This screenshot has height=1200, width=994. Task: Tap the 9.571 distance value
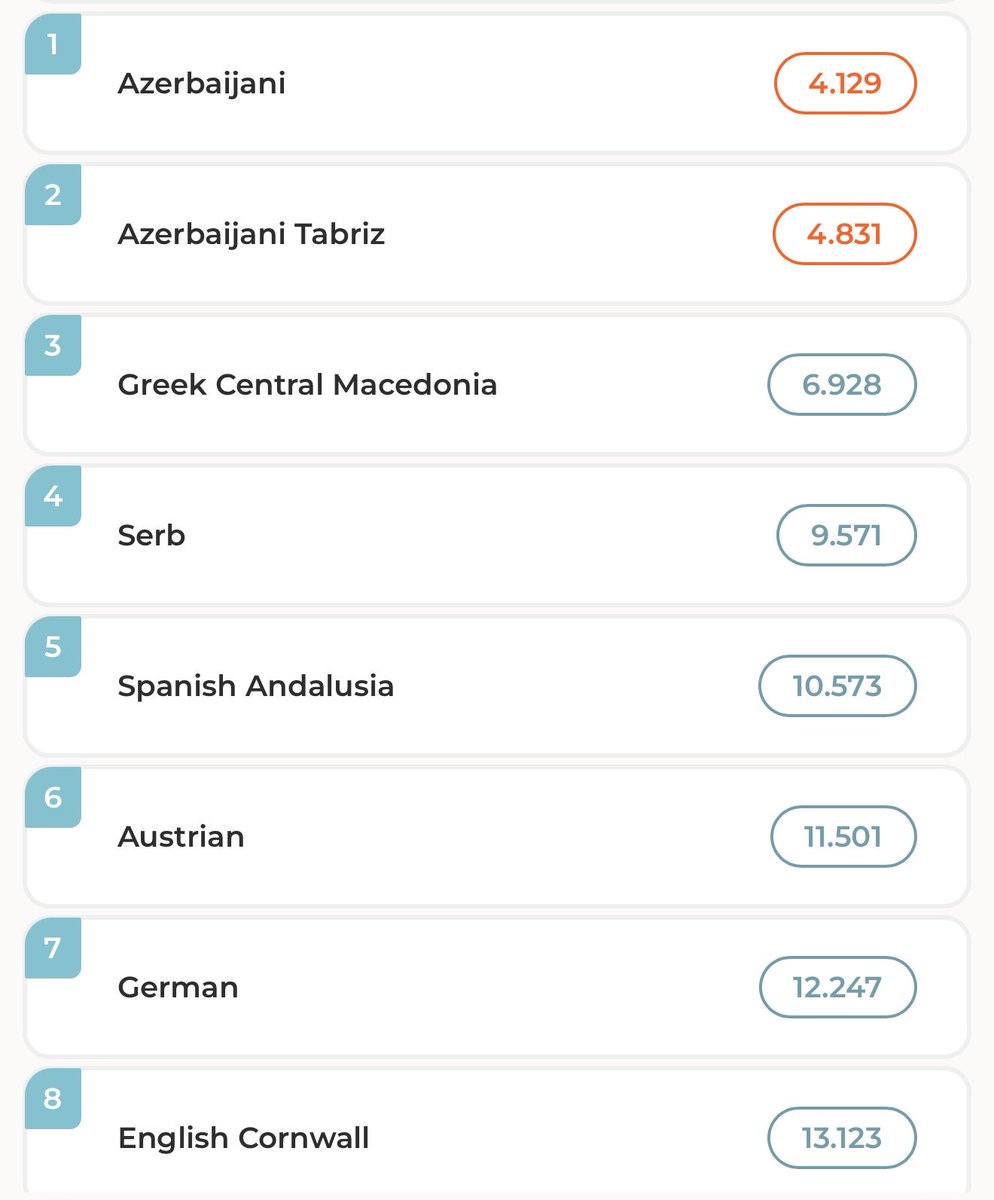tap(846, 535)
